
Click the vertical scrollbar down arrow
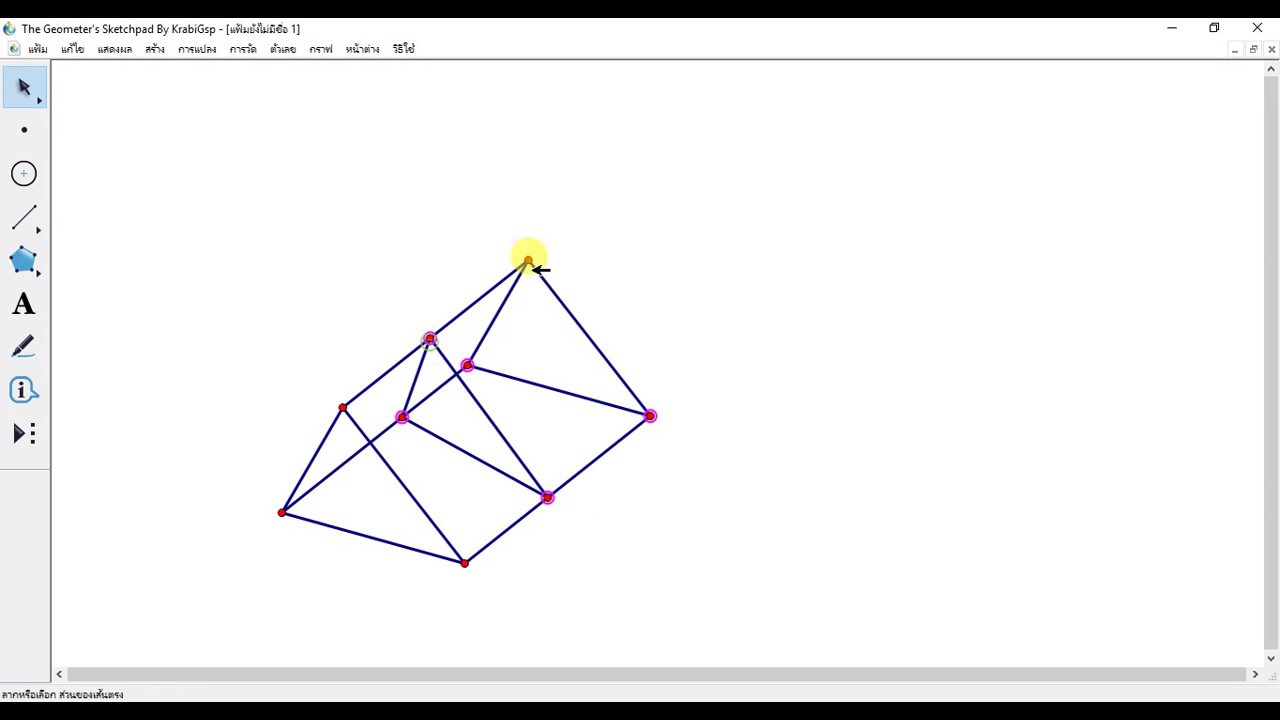[x=1271, y=658]
